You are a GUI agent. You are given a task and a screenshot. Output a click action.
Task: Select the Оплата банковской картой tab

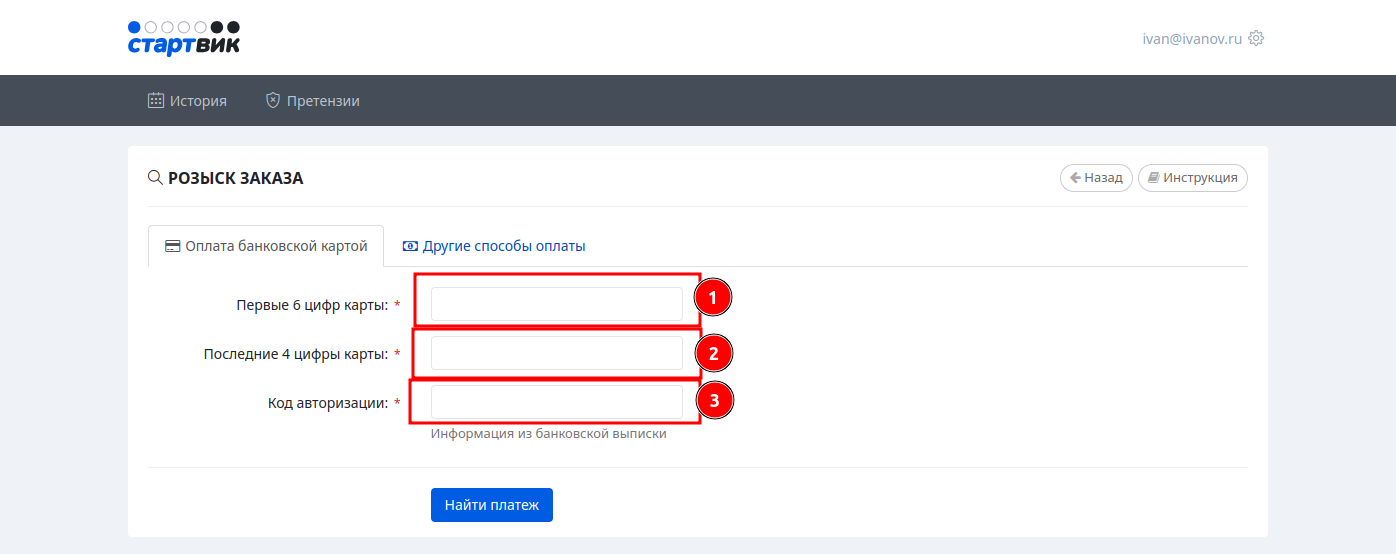(x=266, y=246)
